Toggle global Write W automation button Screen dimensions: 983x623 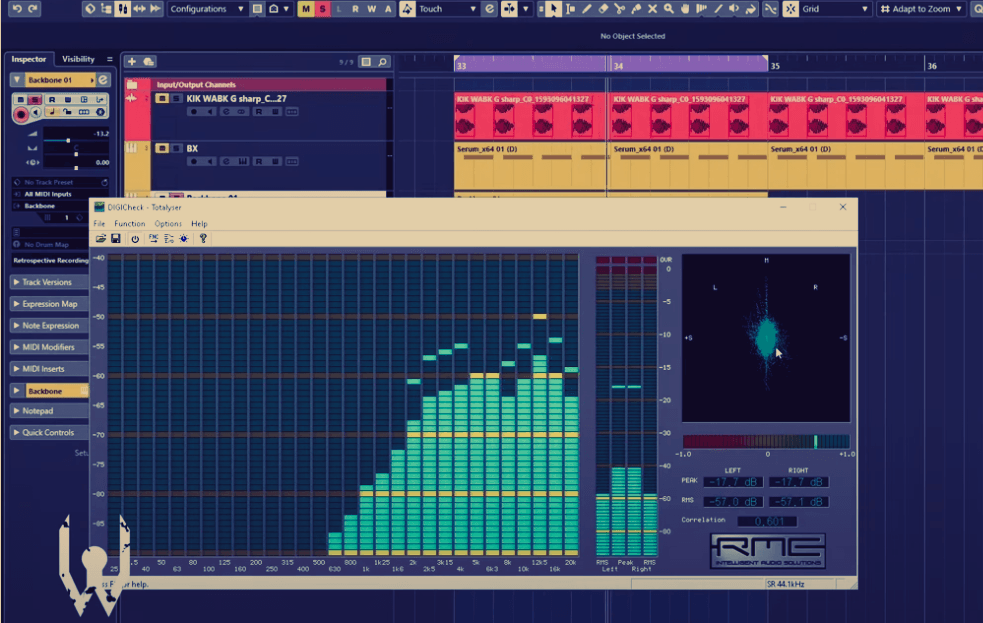[x=372, y=9]
